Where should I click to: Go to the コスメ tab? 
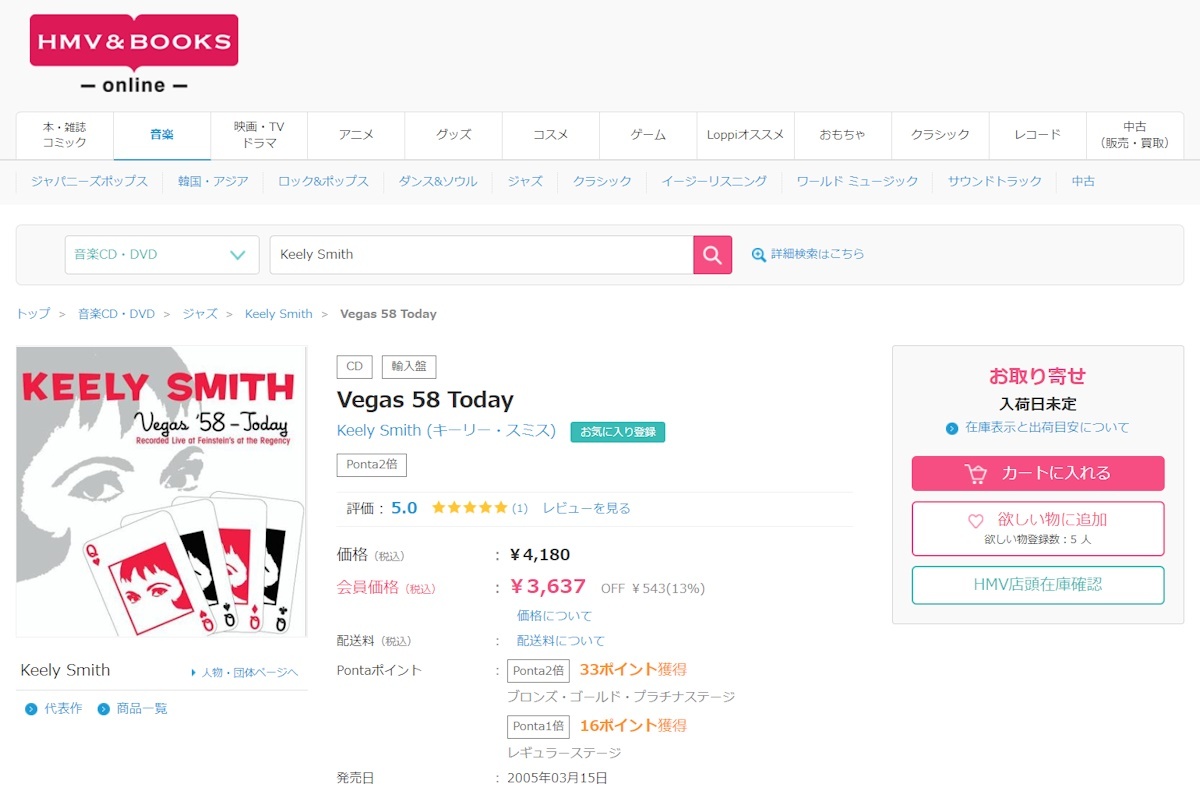pyautogui.click(x=550, y=135)
